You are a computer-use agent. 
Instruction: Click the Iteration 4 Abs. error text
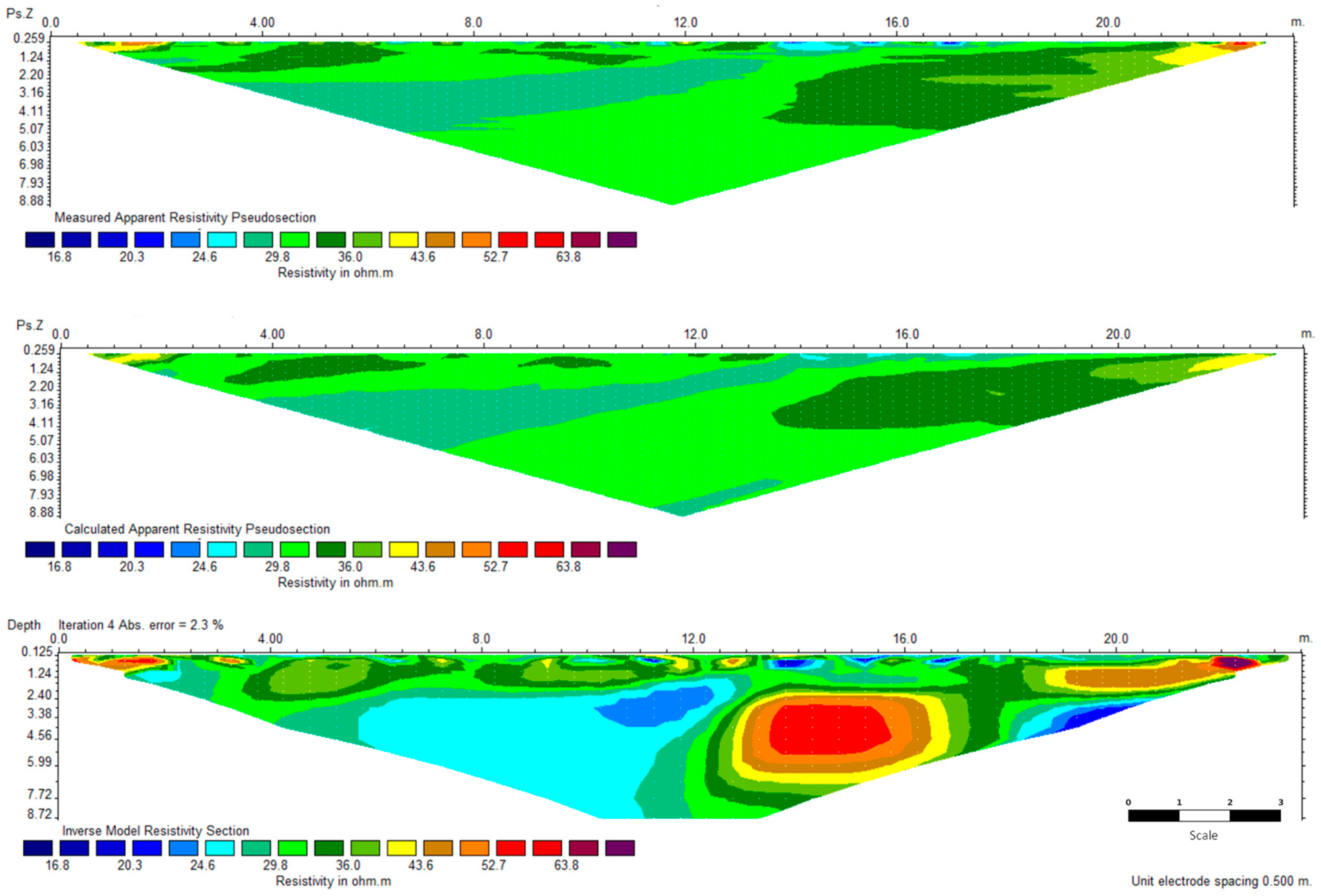click(x=141, y=625)
